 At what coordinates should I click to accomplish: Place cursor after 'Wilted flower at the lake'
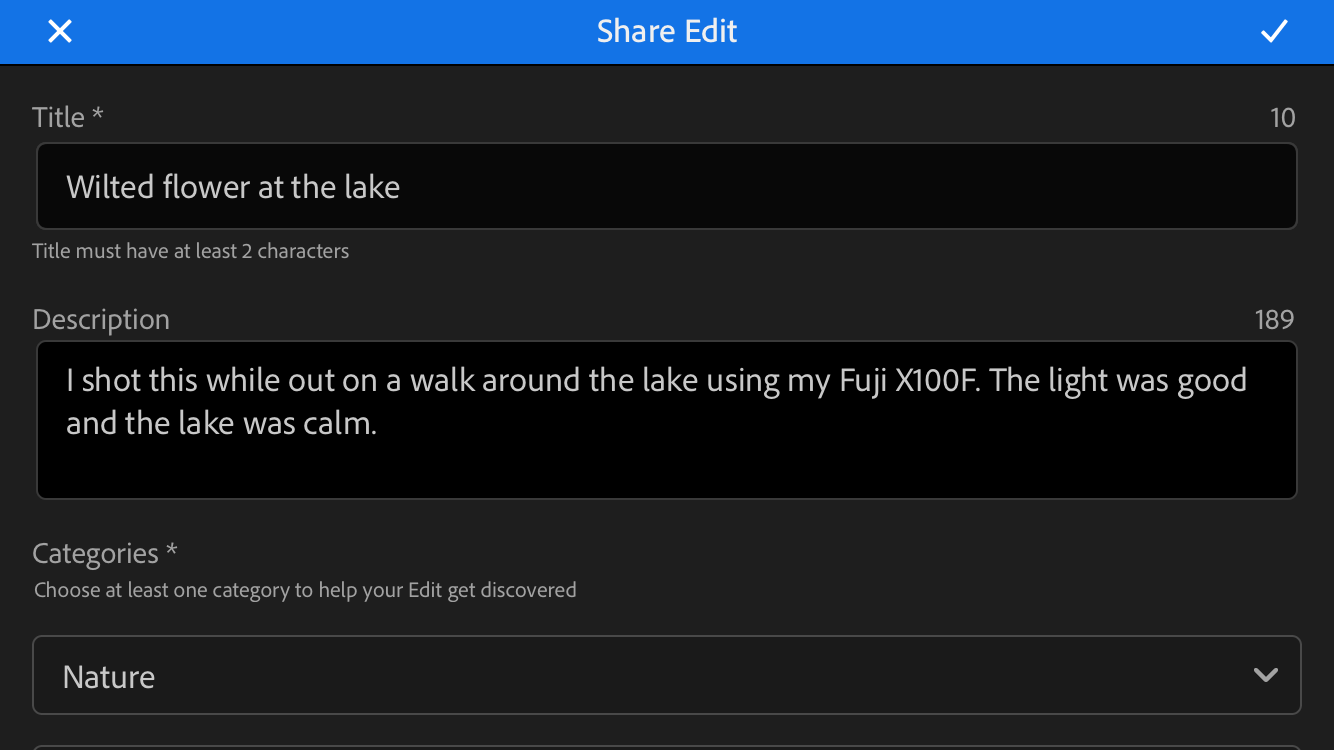coord(401,186)
